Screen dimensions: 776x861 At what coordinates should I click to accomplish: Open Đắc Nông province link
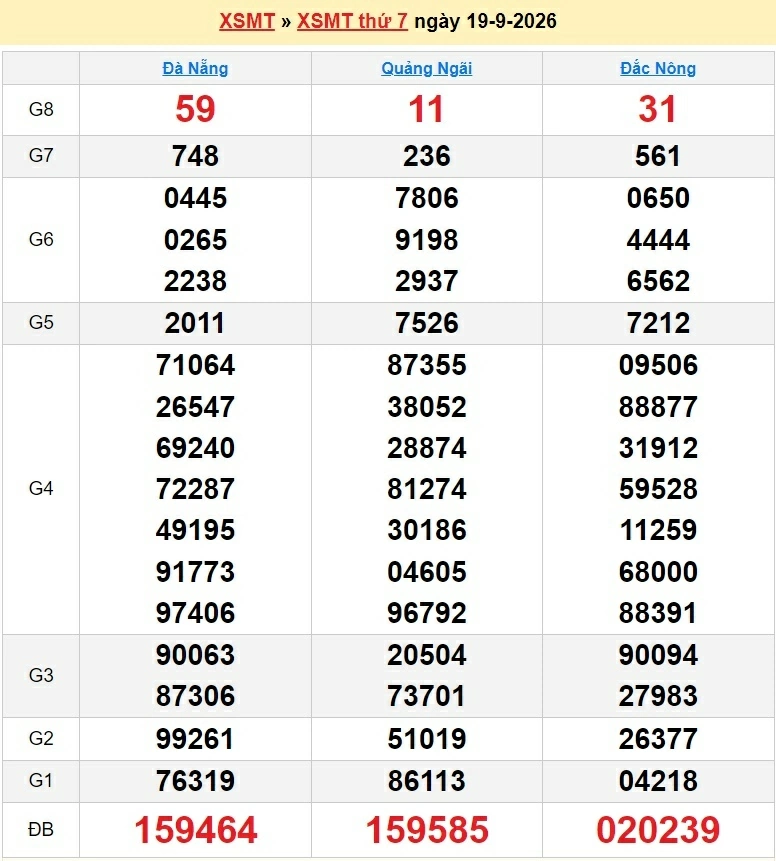(x=658, y=69)
